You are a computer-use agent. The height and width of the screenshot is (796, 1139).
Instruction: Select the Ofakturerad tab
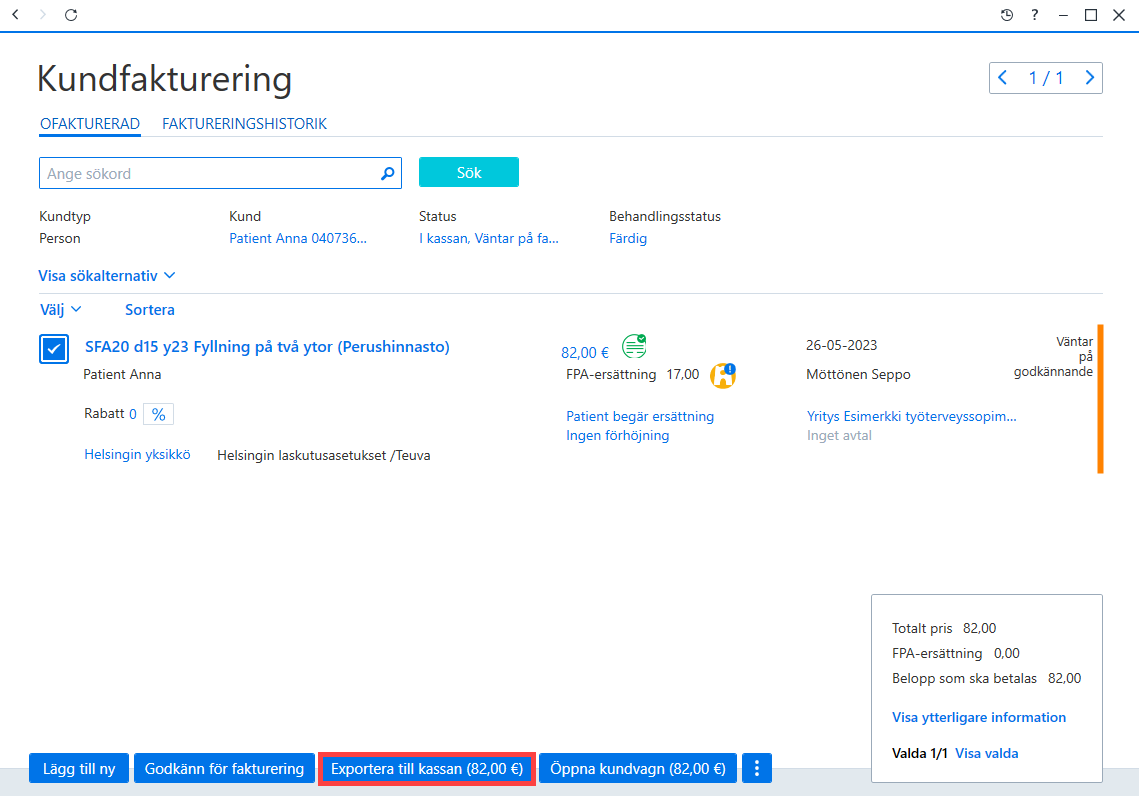90,124
